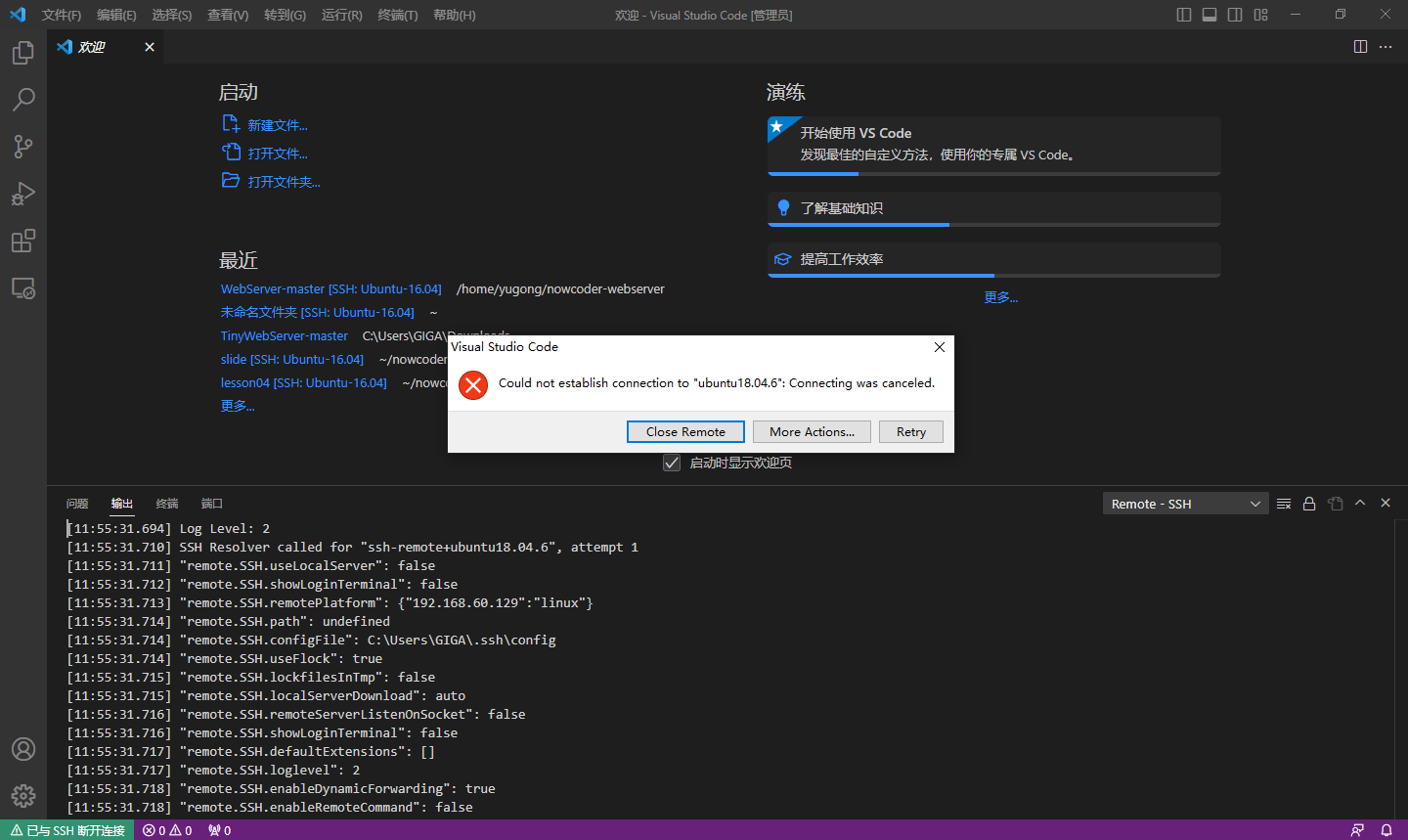The width and height of the screenshot is (1408, 840).
Task: Toggle panel layout icon in title bar
Action: tap(1210, 15)
